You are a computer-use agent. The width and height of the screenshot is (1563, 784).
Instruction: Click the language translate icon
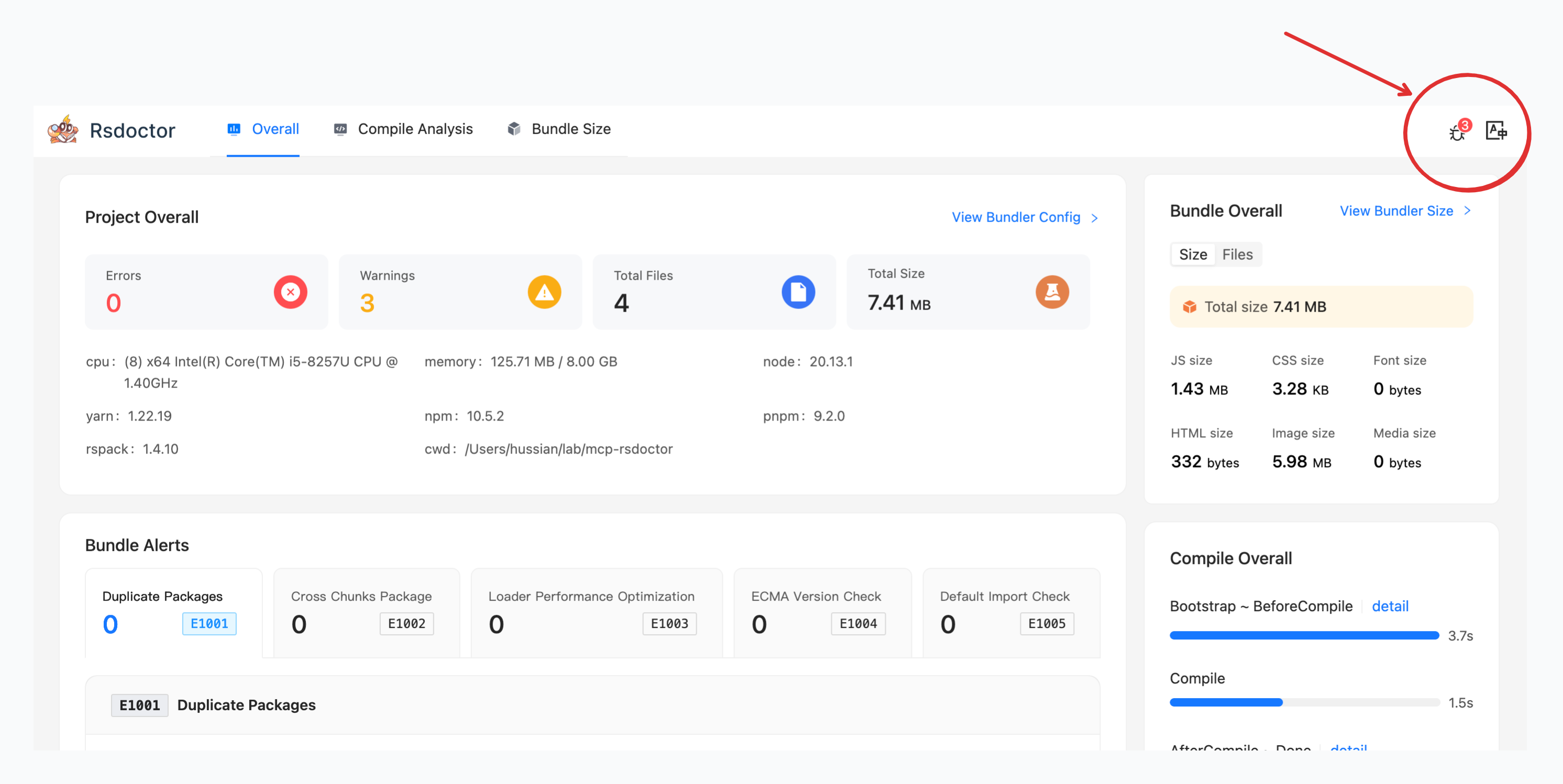(x=1495, y=130)
